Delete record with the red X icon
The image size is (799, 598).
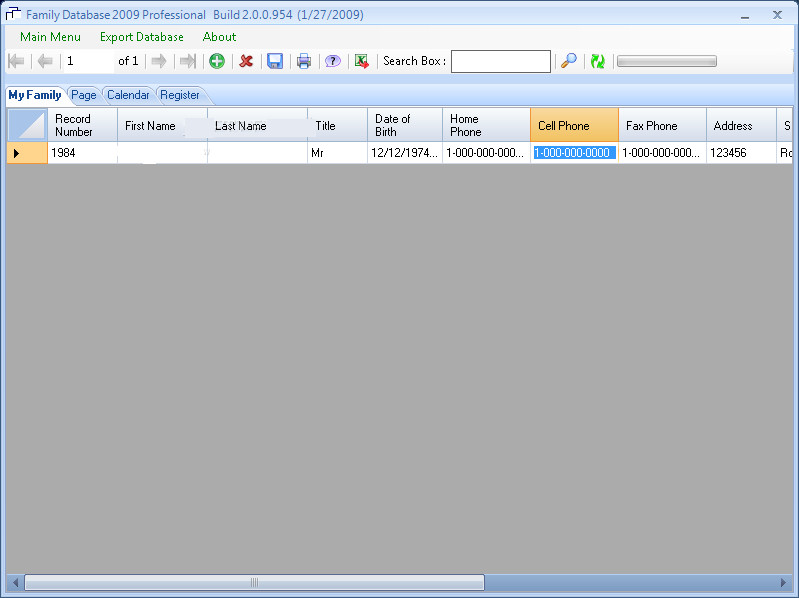246,62
